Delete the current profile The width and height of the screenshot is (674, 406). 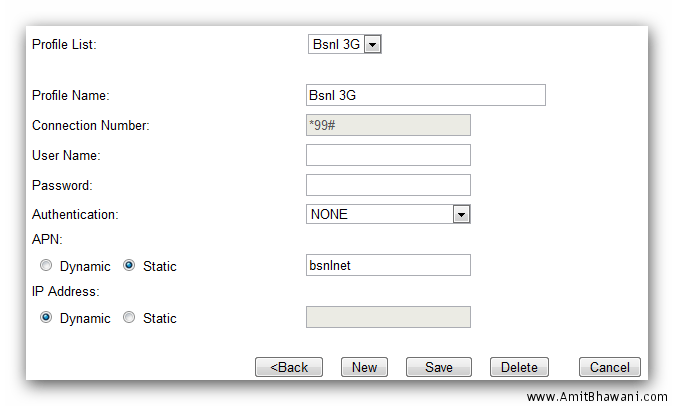(519, 367)
